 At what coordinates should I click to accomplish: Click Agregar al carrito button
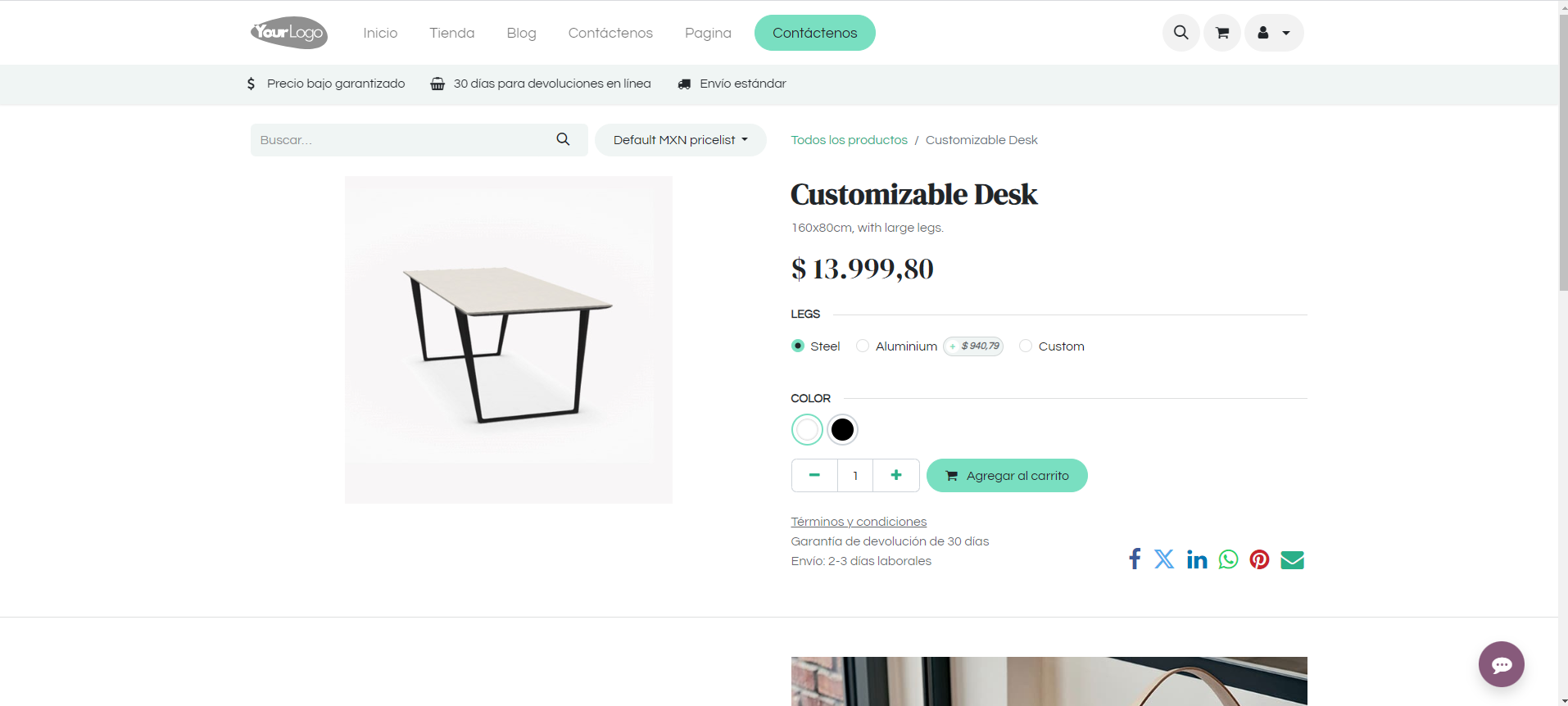coord(1007,476)
